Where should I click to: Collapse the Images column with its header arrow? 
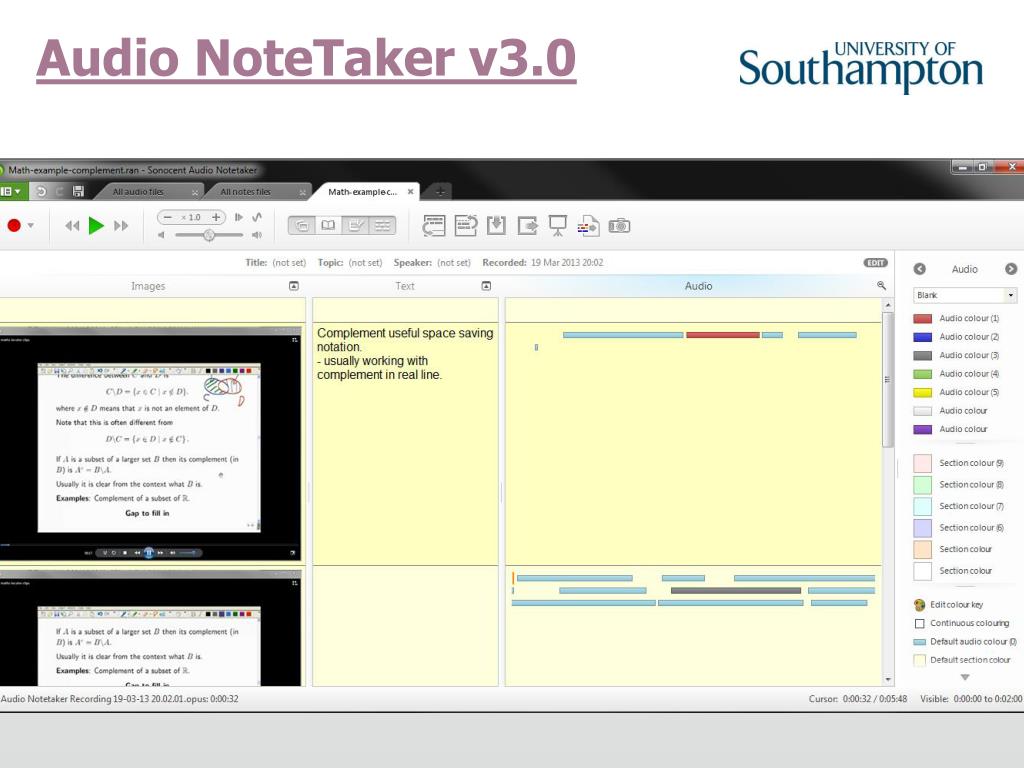coord(294,286)
